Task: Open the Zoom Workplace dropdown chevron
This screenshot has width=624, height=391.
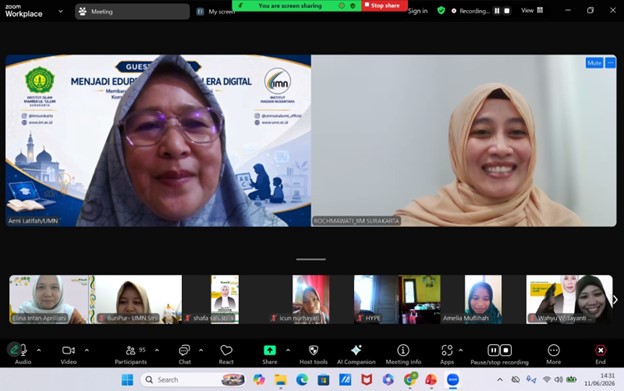Action: pyautogui.click(x=60, y=12)
